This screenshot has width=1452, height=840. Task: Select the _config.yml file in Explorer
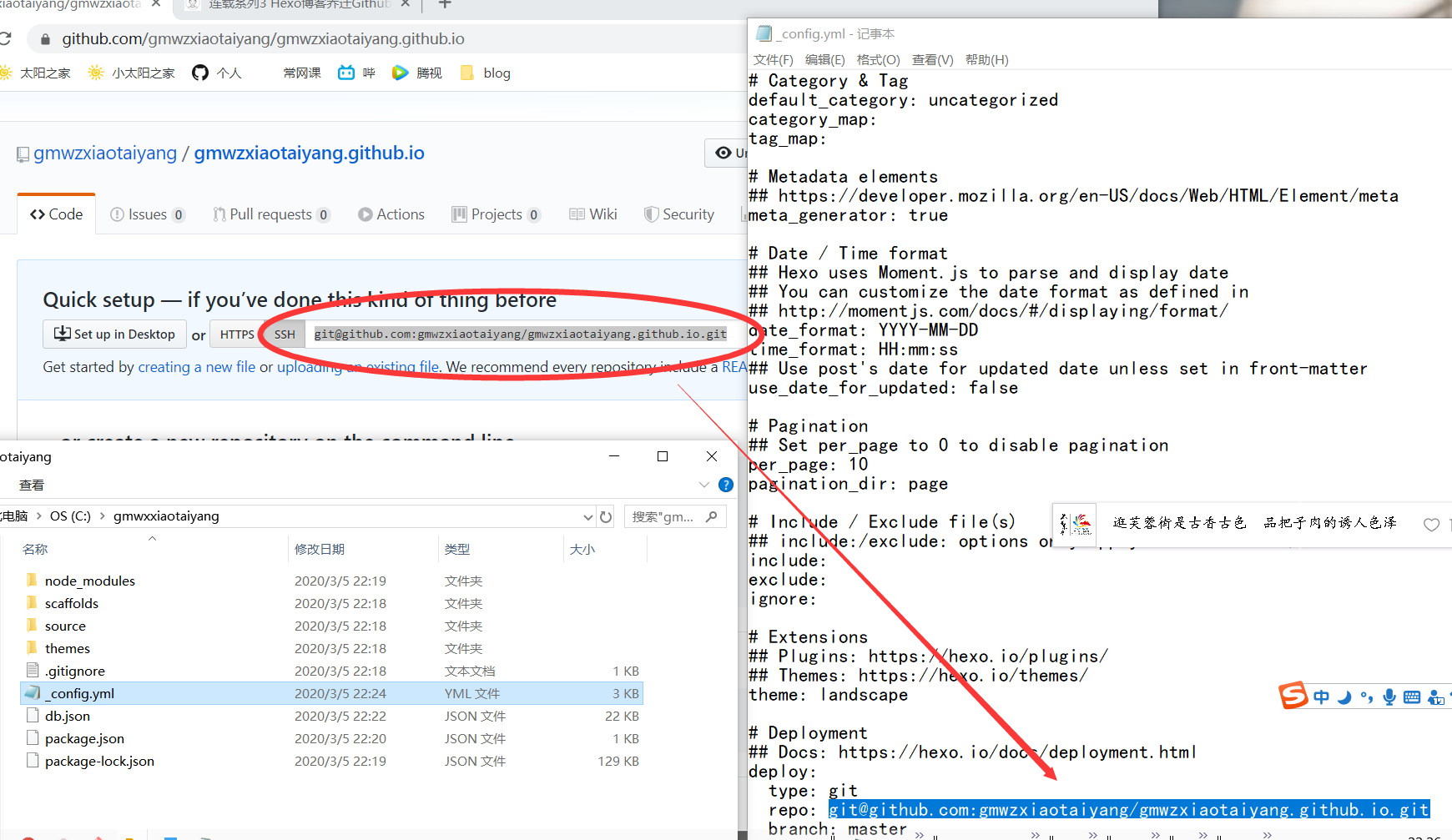point(331,693)
